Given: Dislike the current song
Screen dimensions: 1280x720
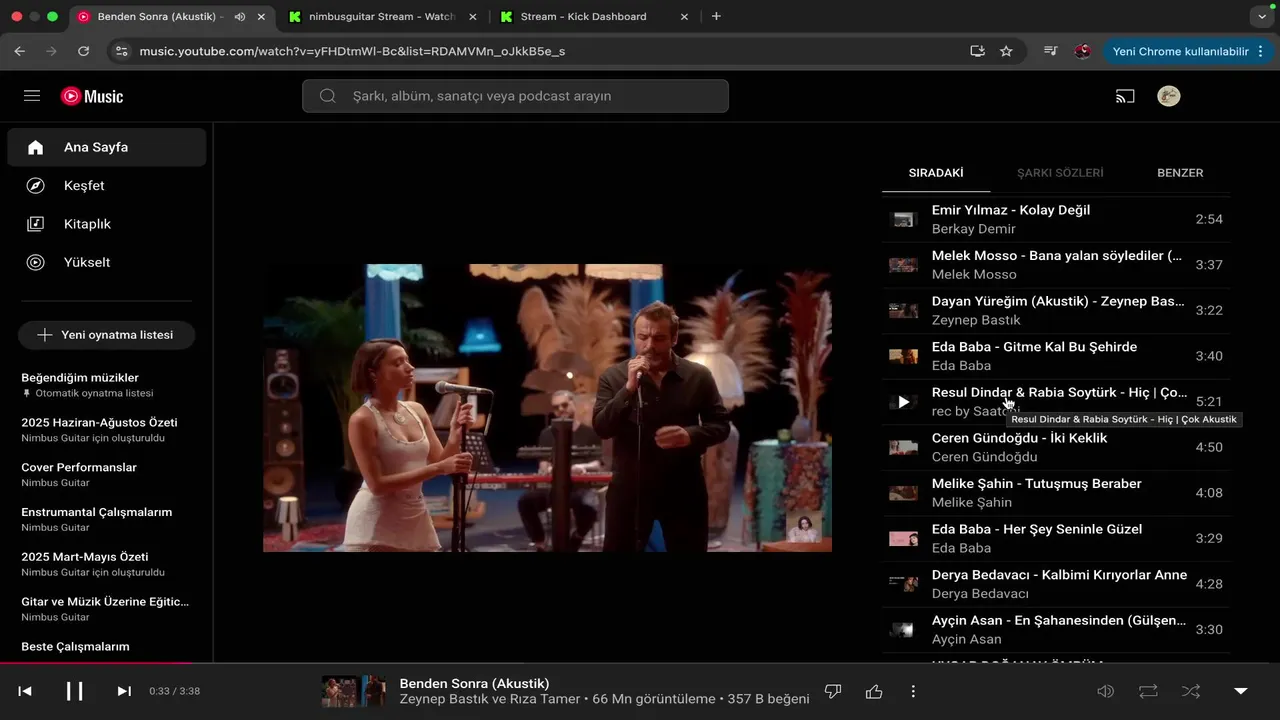Looking at the screenshot, I should point(832,691).
